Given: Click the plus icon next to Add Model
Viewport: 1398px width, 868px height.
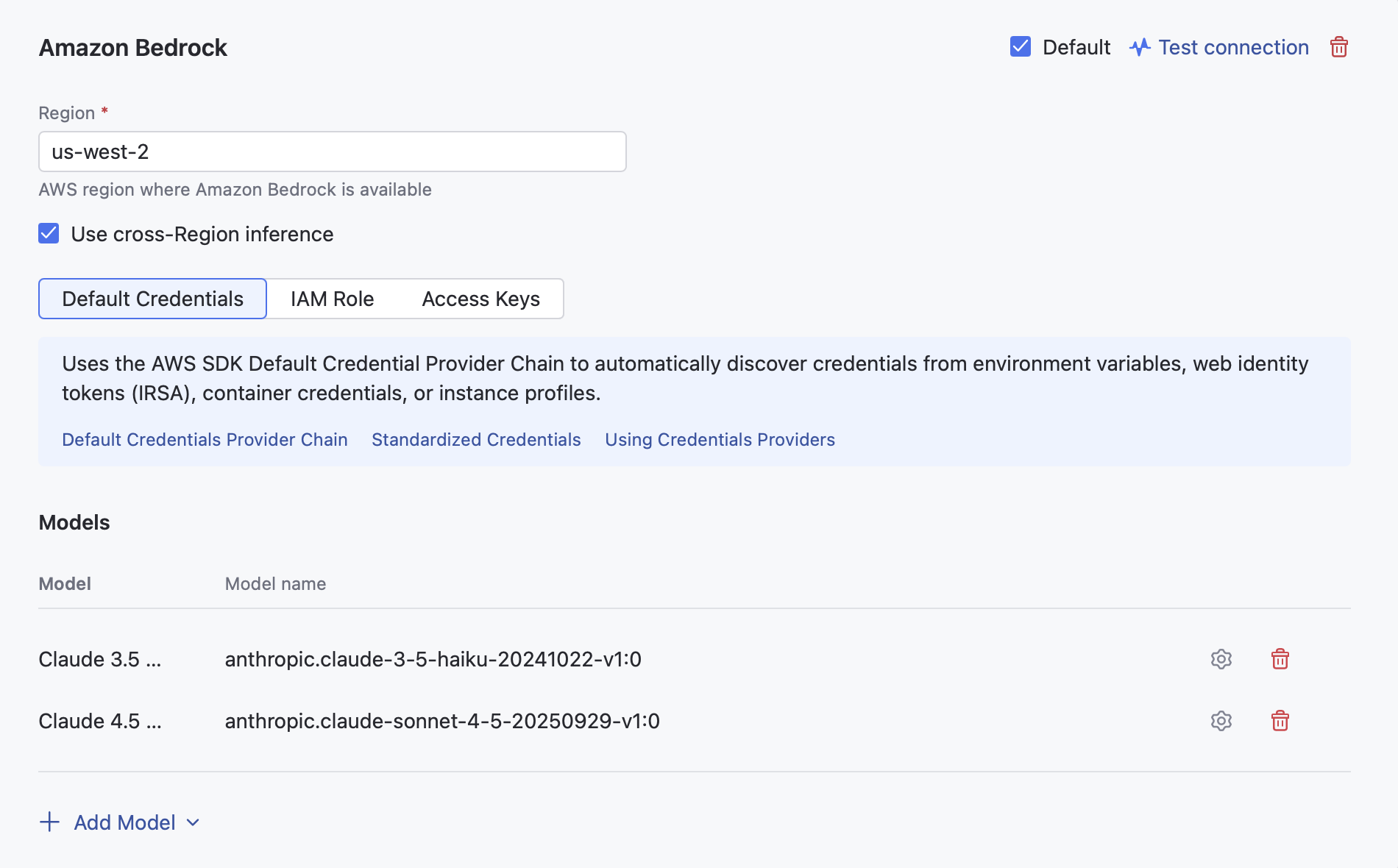Looking at the screenshot, I should click(49, 822).
